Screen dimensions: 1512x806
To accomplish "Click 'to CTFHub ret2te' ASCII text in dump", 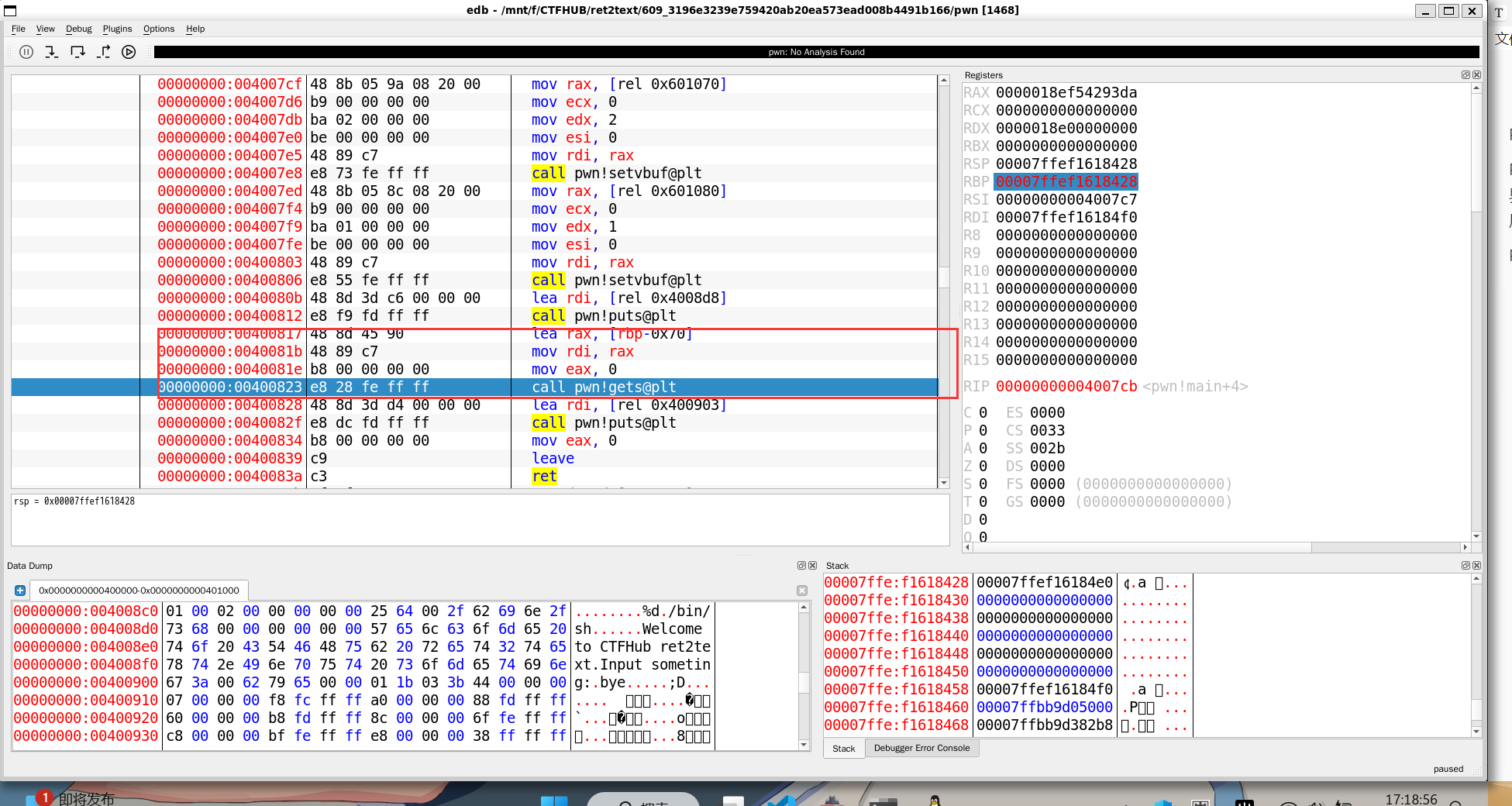I will click(642, 647).
